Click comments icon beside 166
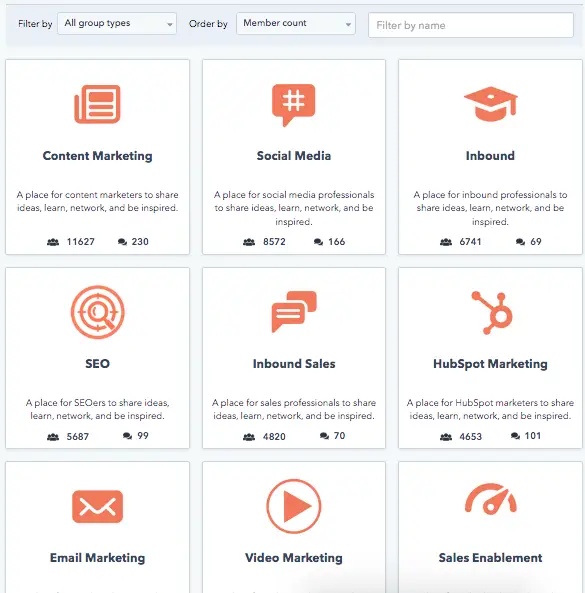The image size is (585, 593). pos(318,242)
